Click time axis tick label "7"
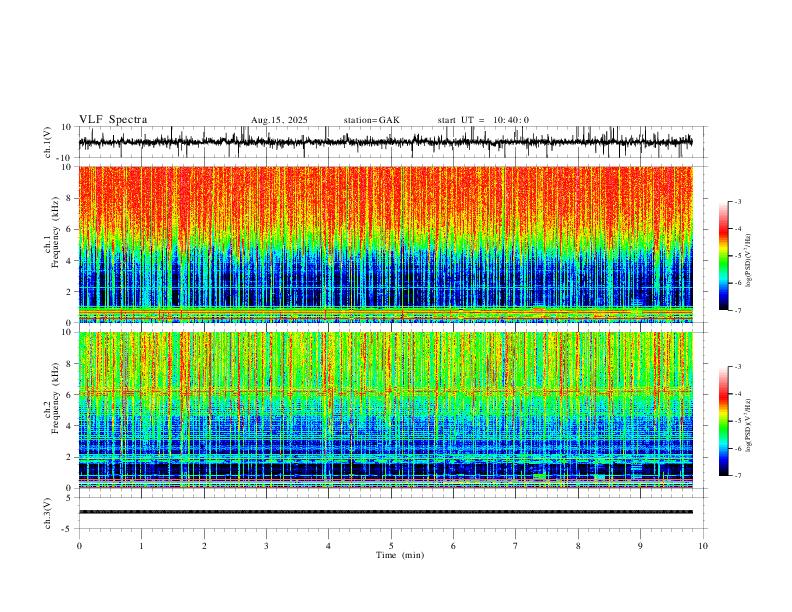The height and width of the screenshot is (612, 792). (516, 546)
